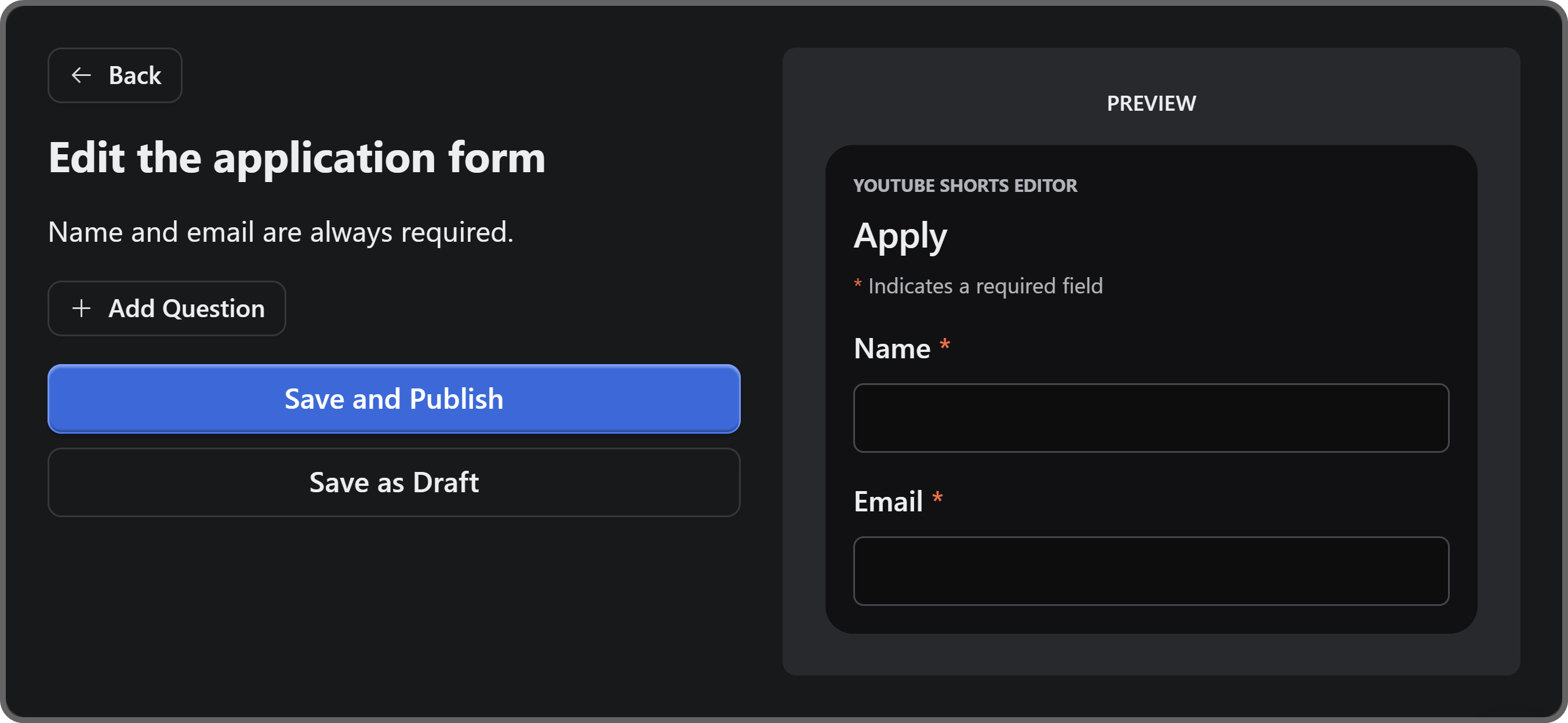Click the red asterisk next to Name
Image resolution: width=1568 pixels, height=723 pixels.
click(945, 346)
